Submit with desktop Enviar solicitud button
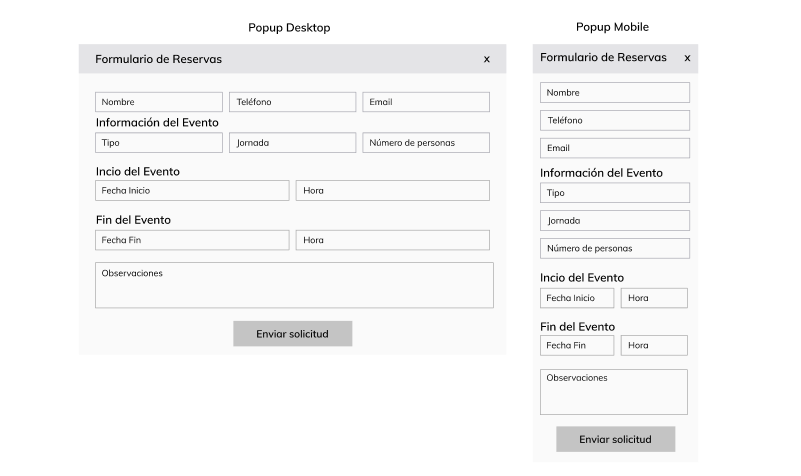 [x=293, y=334]
